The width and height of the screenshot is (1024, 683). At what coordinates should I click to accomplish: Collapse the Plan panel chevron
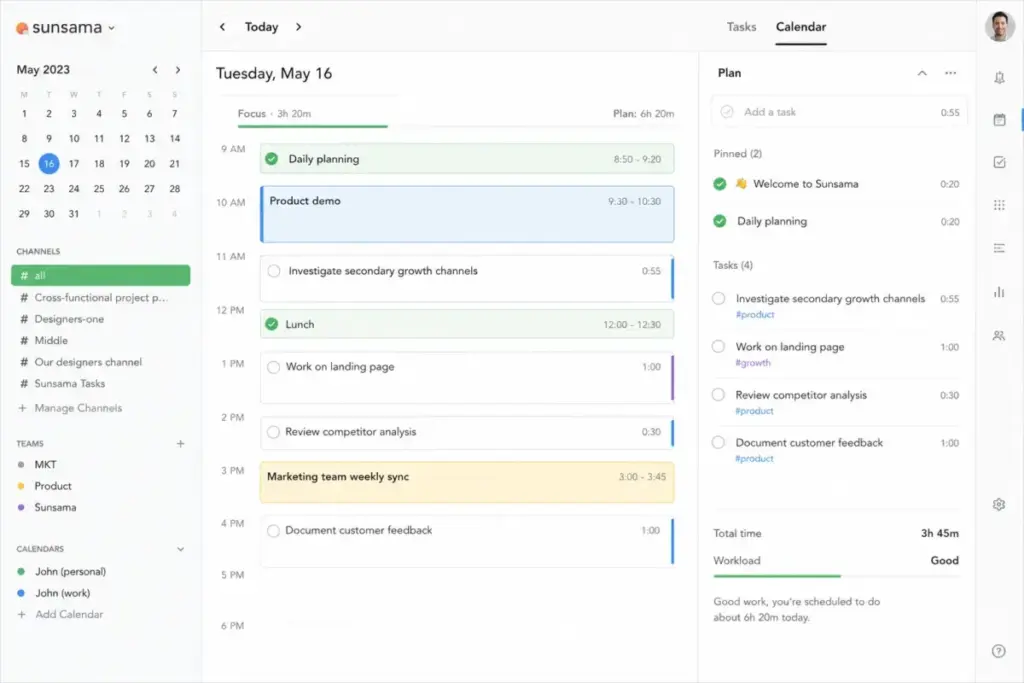click(921, 73)
